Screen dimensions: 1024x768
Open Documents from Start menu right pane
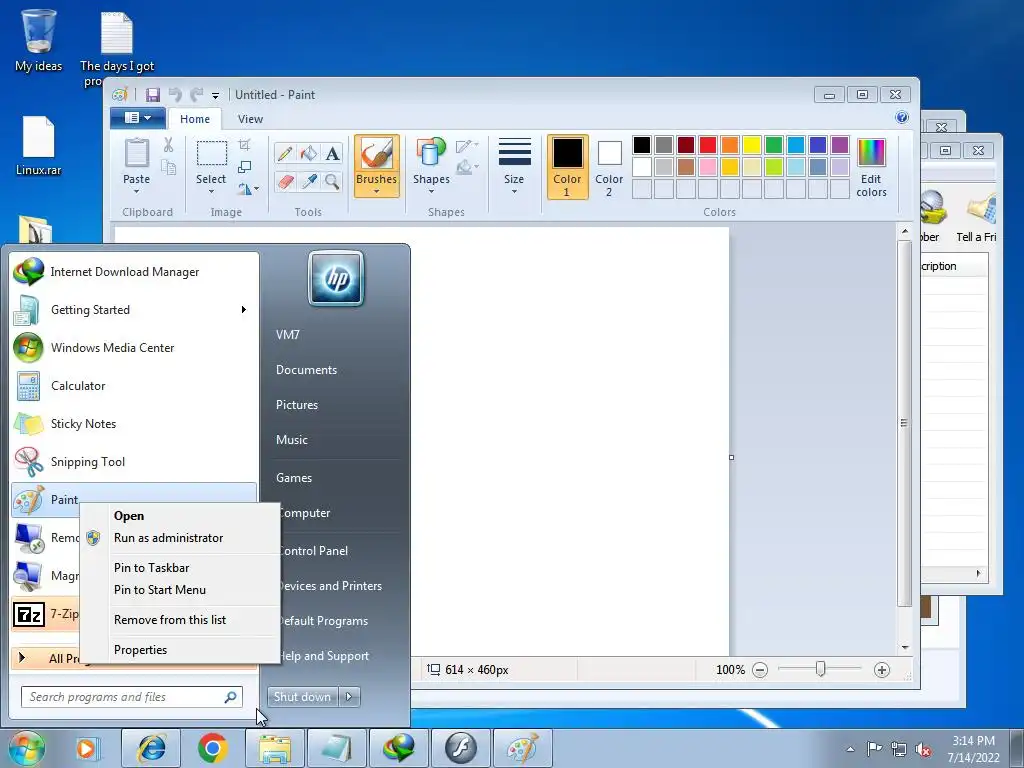(x=306, y=370)
